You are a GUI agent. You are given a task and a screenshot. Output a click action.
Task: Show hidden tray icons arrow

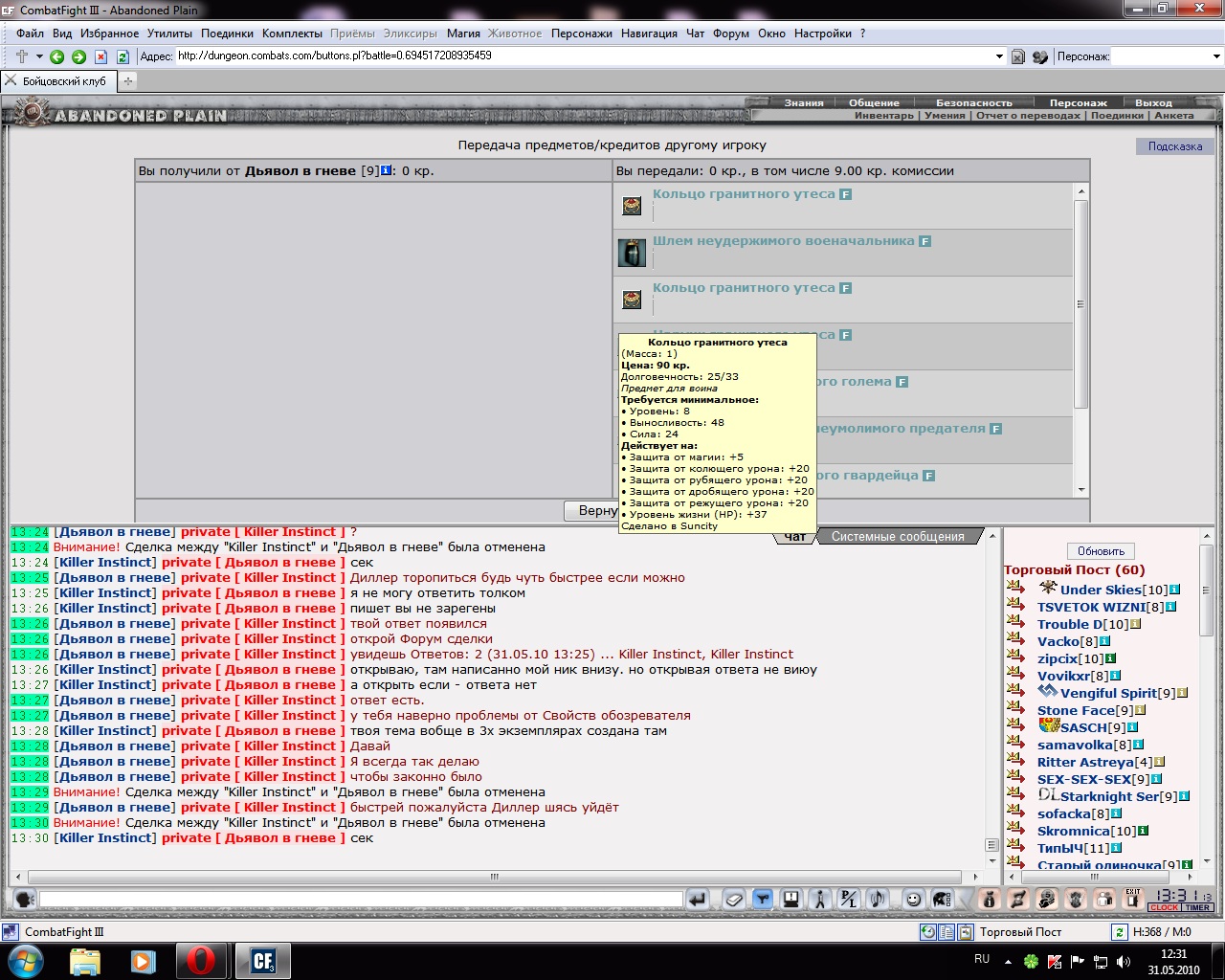[1008, 960]
